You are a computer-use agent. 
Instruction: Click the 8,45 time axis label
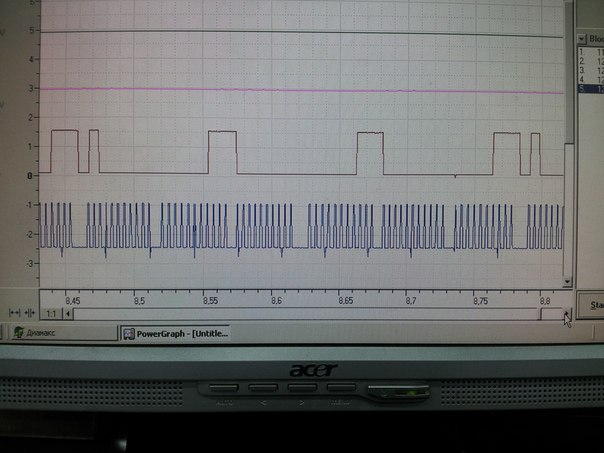pyautogui.click(x=73, y=300)
